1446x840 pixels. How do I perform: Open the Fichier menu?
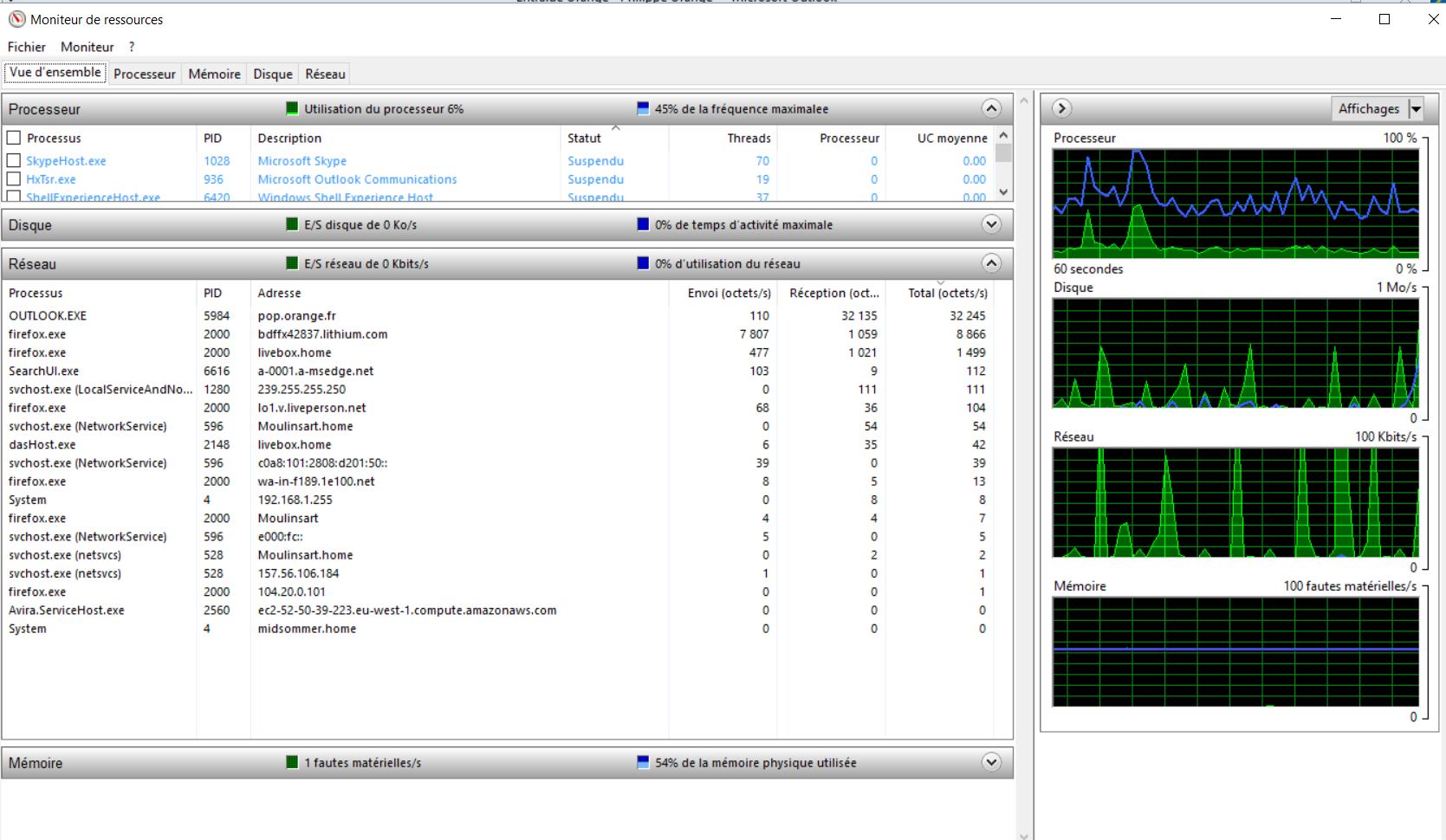click(x=27, y=47)
